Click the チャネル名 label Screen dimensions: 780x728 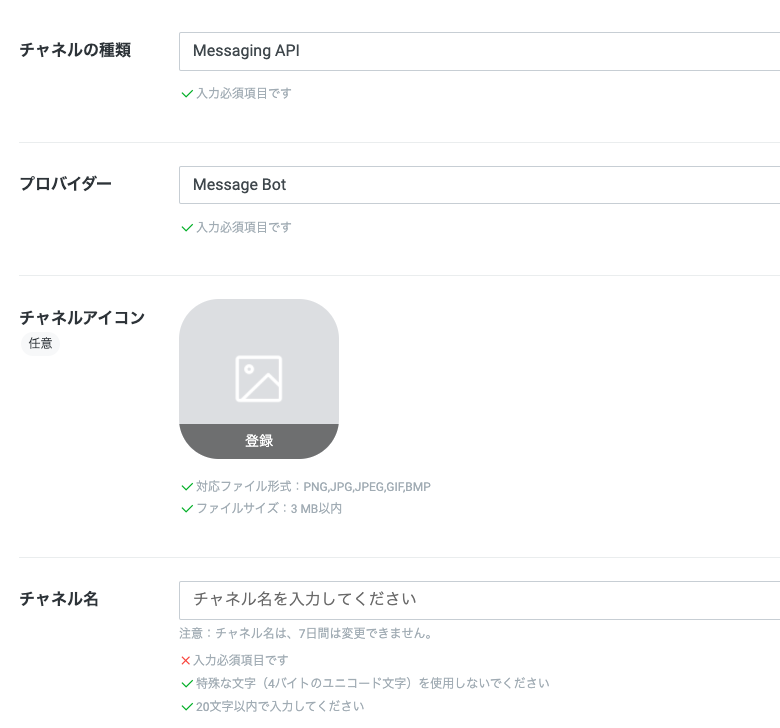point(59,599)
